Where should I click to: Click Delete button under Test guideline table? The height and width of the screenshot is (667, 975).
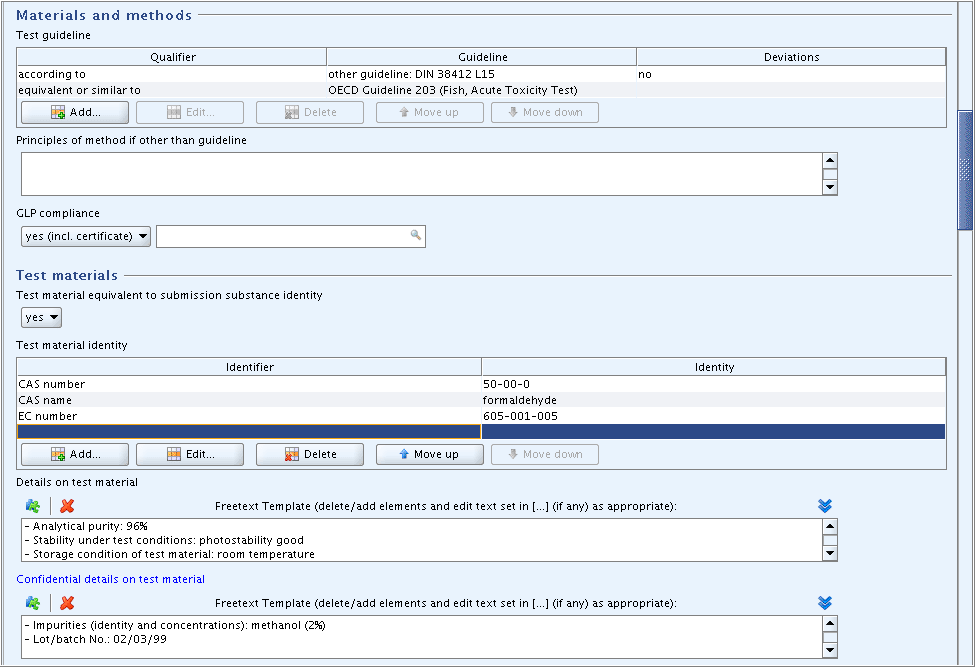click(x=310, y=113)
